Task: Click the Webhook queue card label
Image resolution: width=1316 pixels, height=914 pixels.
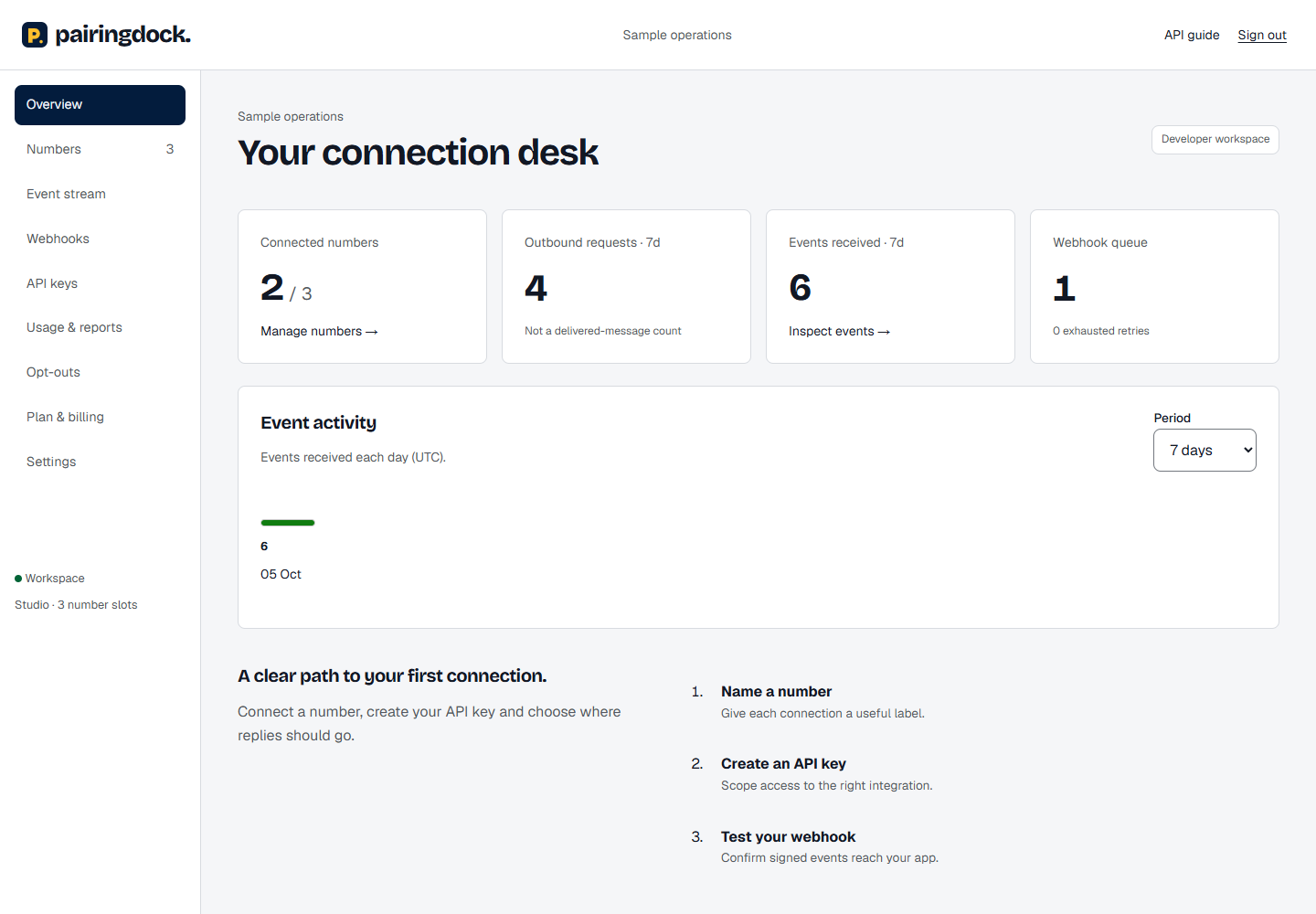Action: click(1100, 242)
